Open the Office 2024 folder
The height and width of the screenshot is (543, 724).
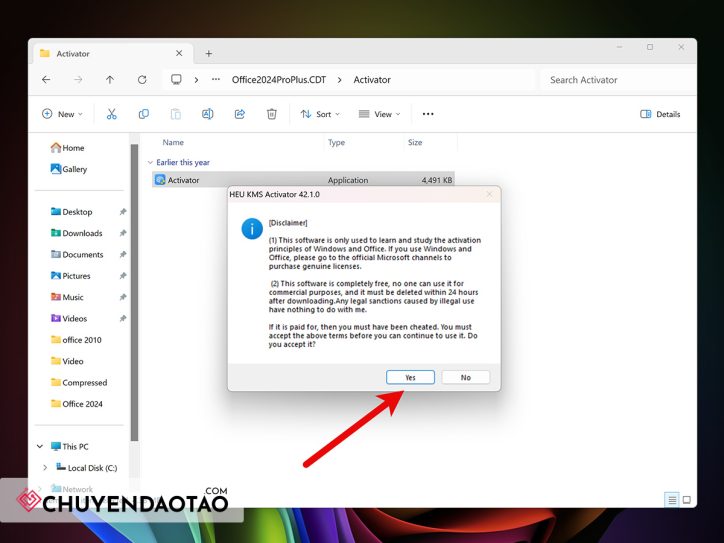coord(77,404)
